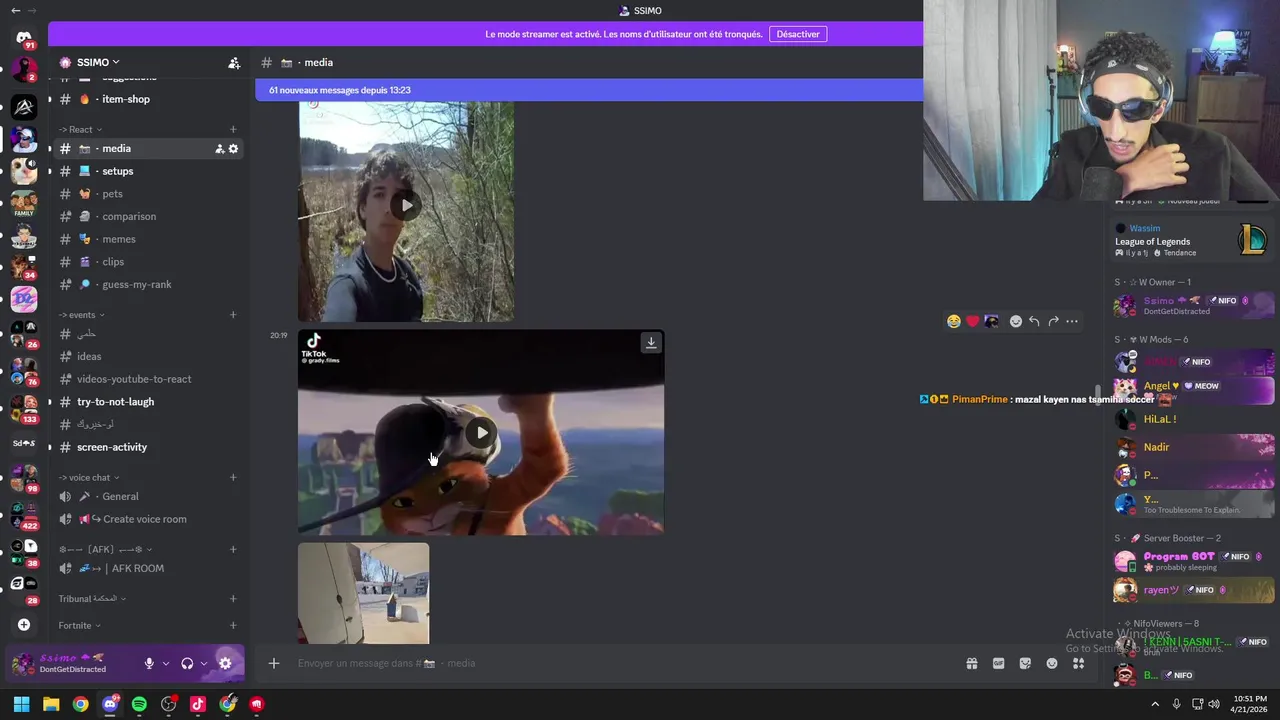Screen dimensions: 1280x720
Task: Open the clips channel
Action: tap(148, 262)
